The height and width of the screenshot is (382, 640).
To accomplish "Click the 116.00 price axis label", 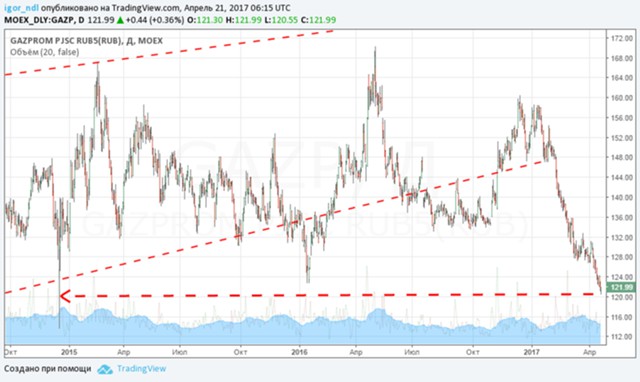I will pos(622,317).
